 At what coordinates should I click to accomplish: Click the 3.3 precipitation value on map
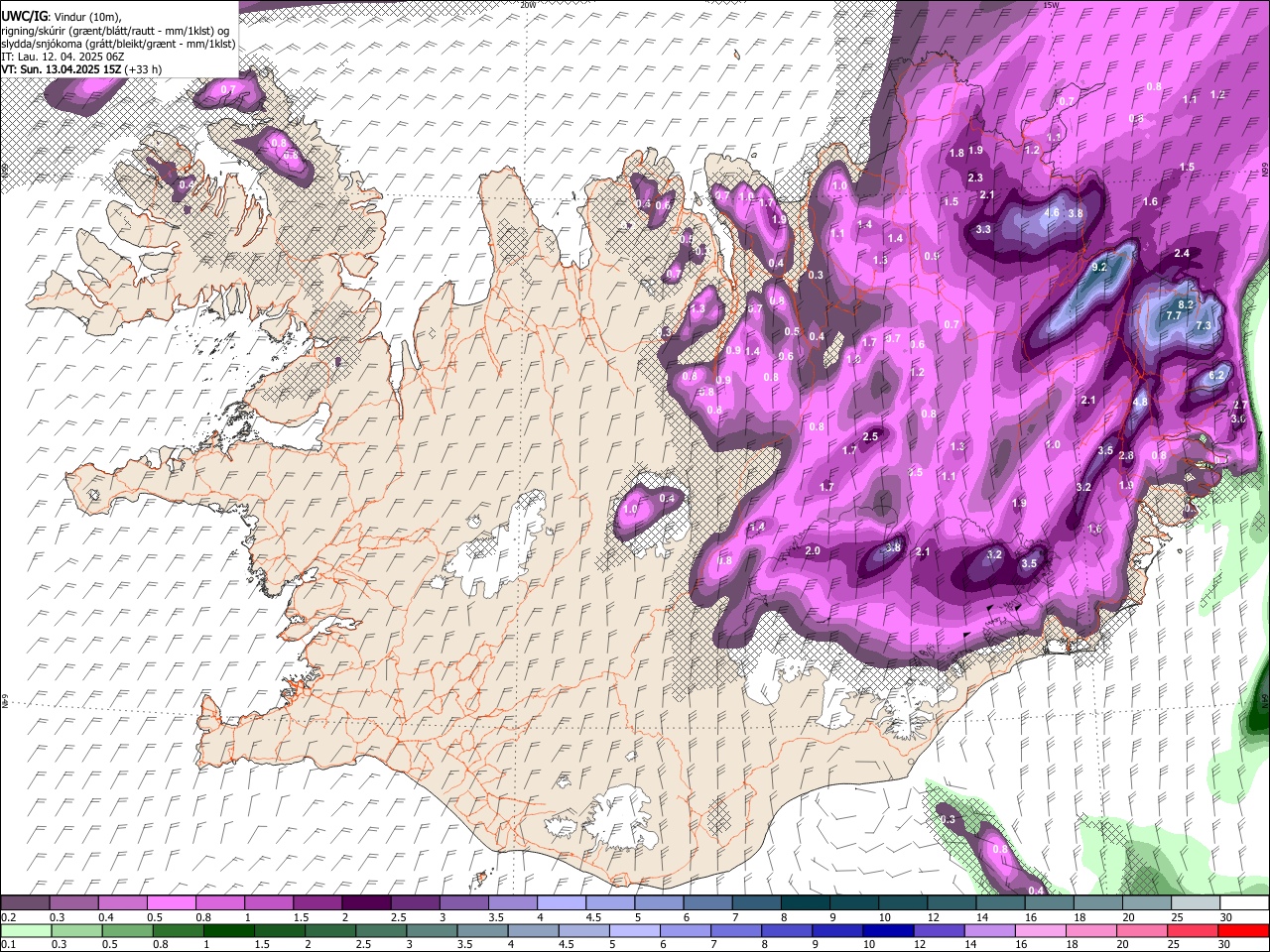(x=983, y=229)
